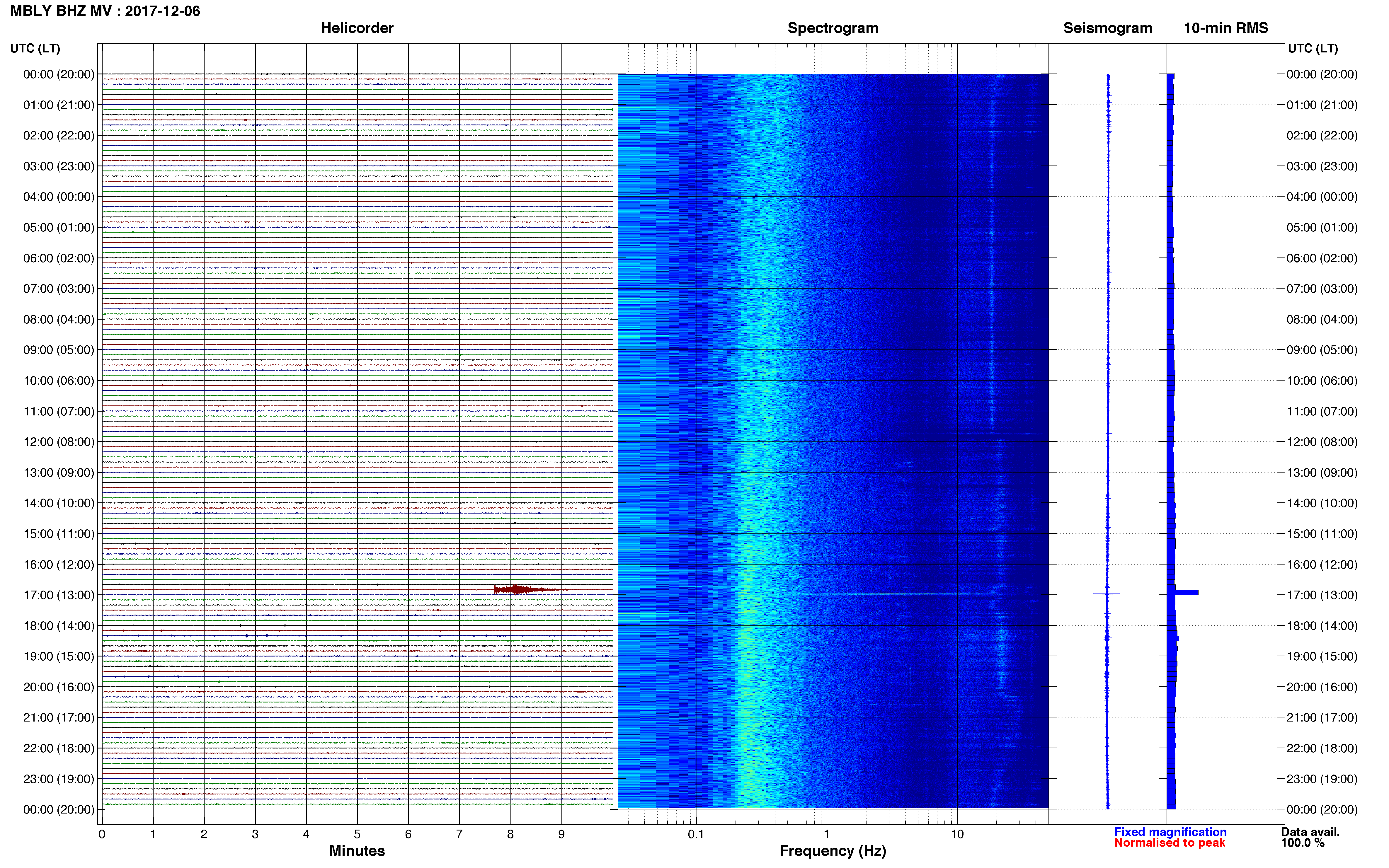The height and width of the screenshot is (868, 1389).
Task: Click the 'Data avail.' label
Action: pyautogui.click(x=1310, y=832)
